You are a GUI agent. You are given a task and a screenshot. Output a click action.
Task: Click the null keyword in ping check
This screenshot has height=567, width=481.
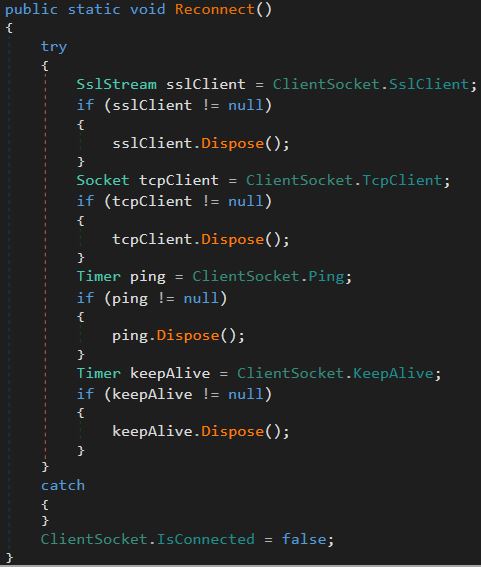(x=201, y=298)
